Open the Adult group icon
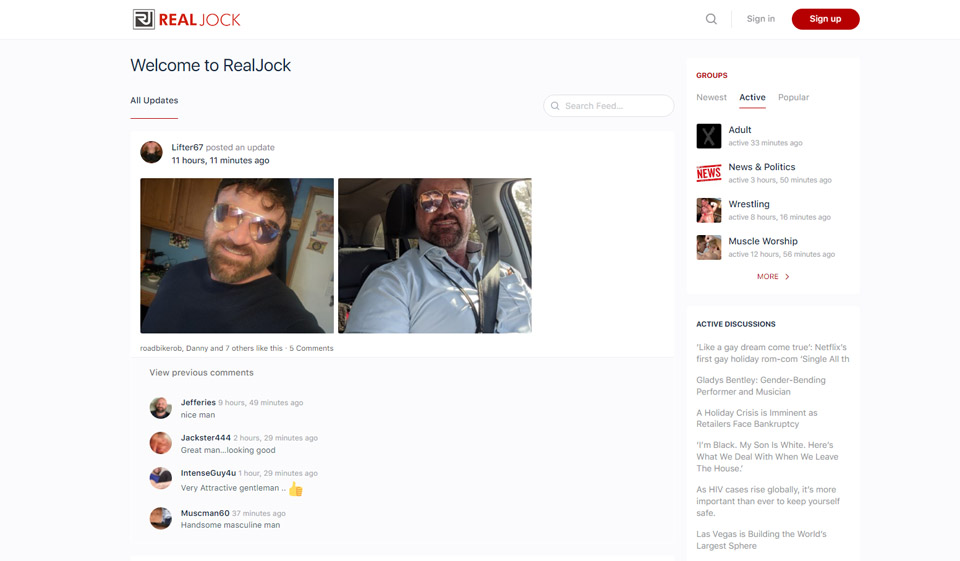This screenshot has width=960, height=561. pos(708,136)
